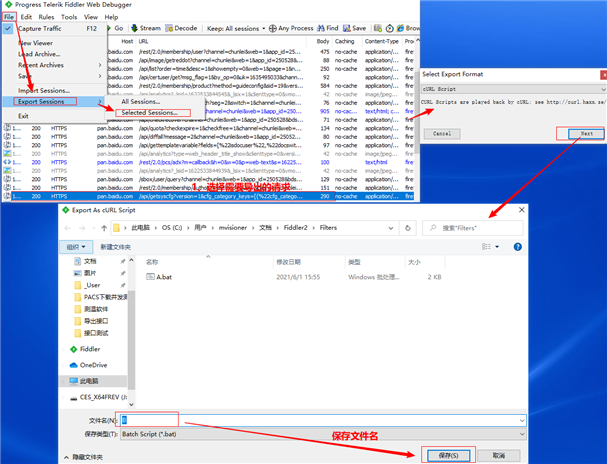607x464 pixels.
Task: Open the Edit menu
Action: pyautogui.click(x=26, y=17)
